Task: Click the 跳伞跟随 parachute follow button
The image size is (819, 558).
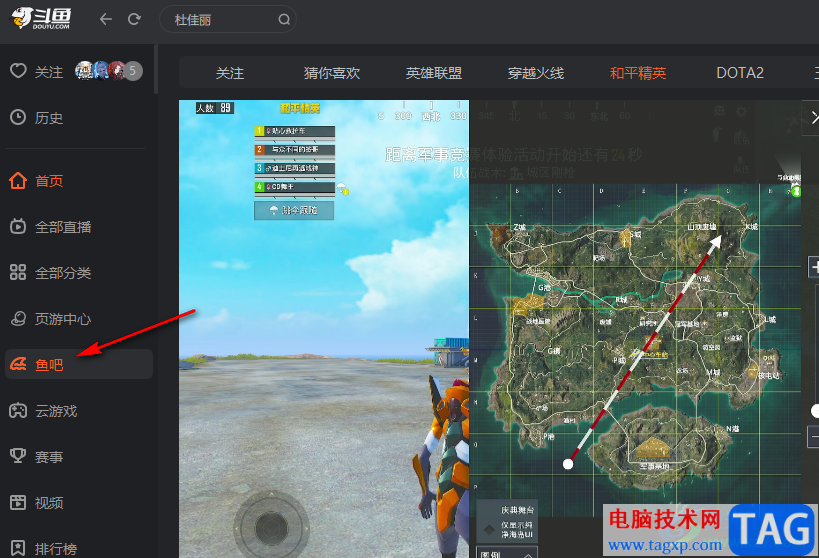Action: [x=294, y=210]
